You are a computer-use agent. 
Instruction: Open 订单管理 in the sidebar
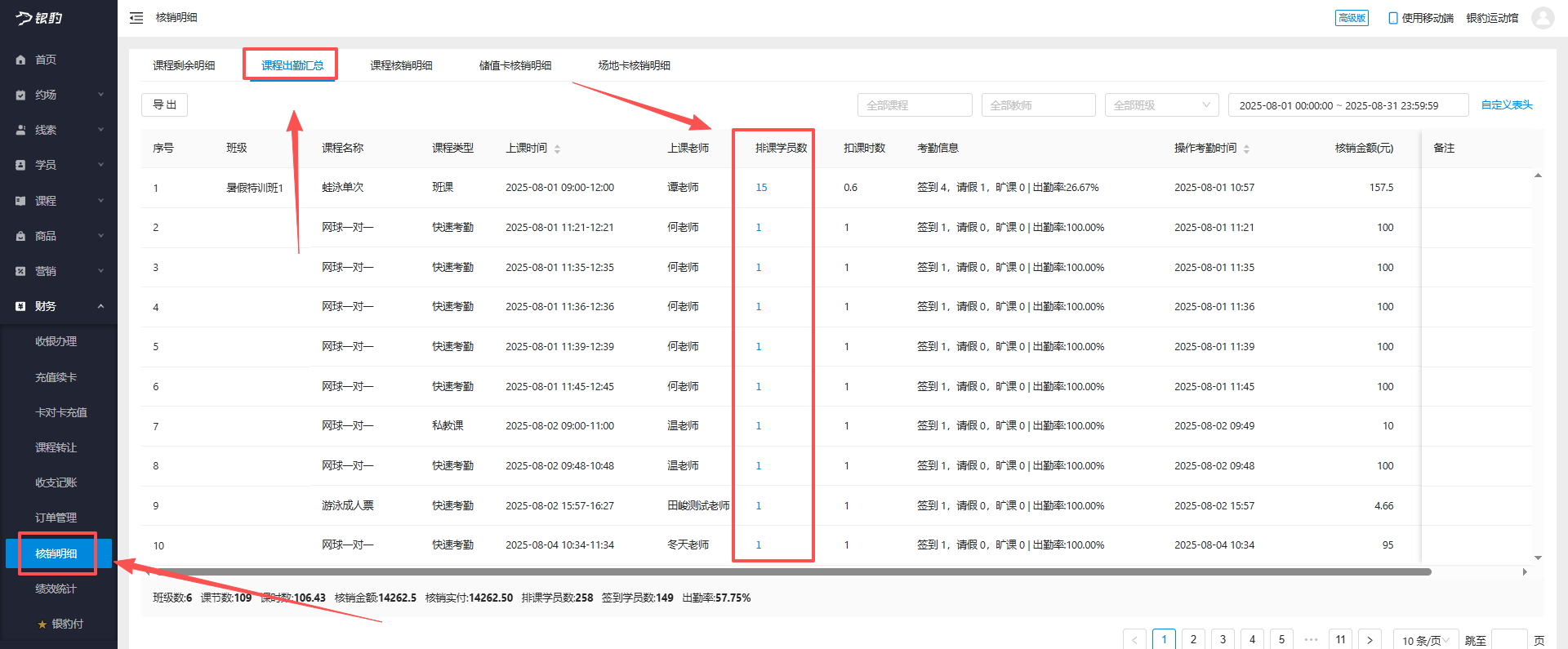(x=56, y=518)
